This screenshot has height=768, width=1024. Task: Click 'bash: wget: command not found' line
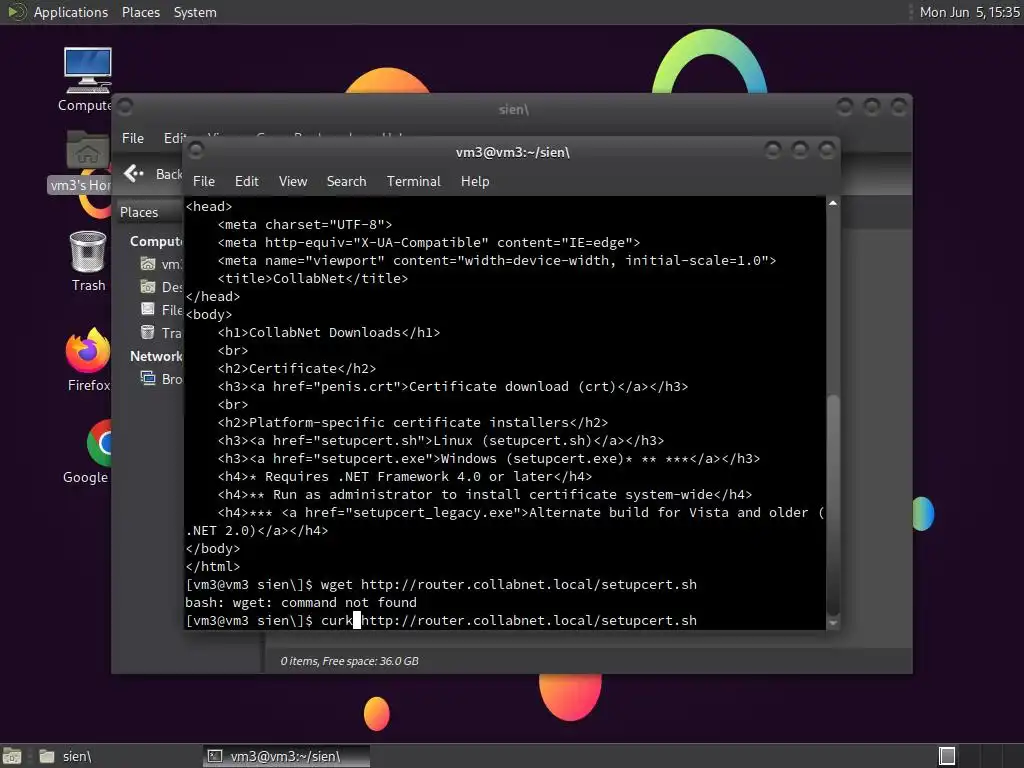tap(300, 602)
